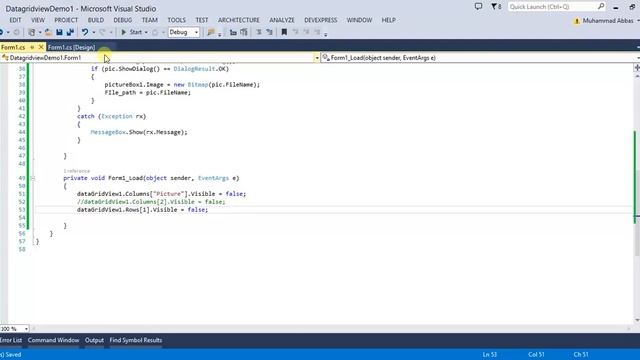The width and height of the screenshot is (640, 360).
Task: Open the Error List panel tab
Action: point(11,340)
